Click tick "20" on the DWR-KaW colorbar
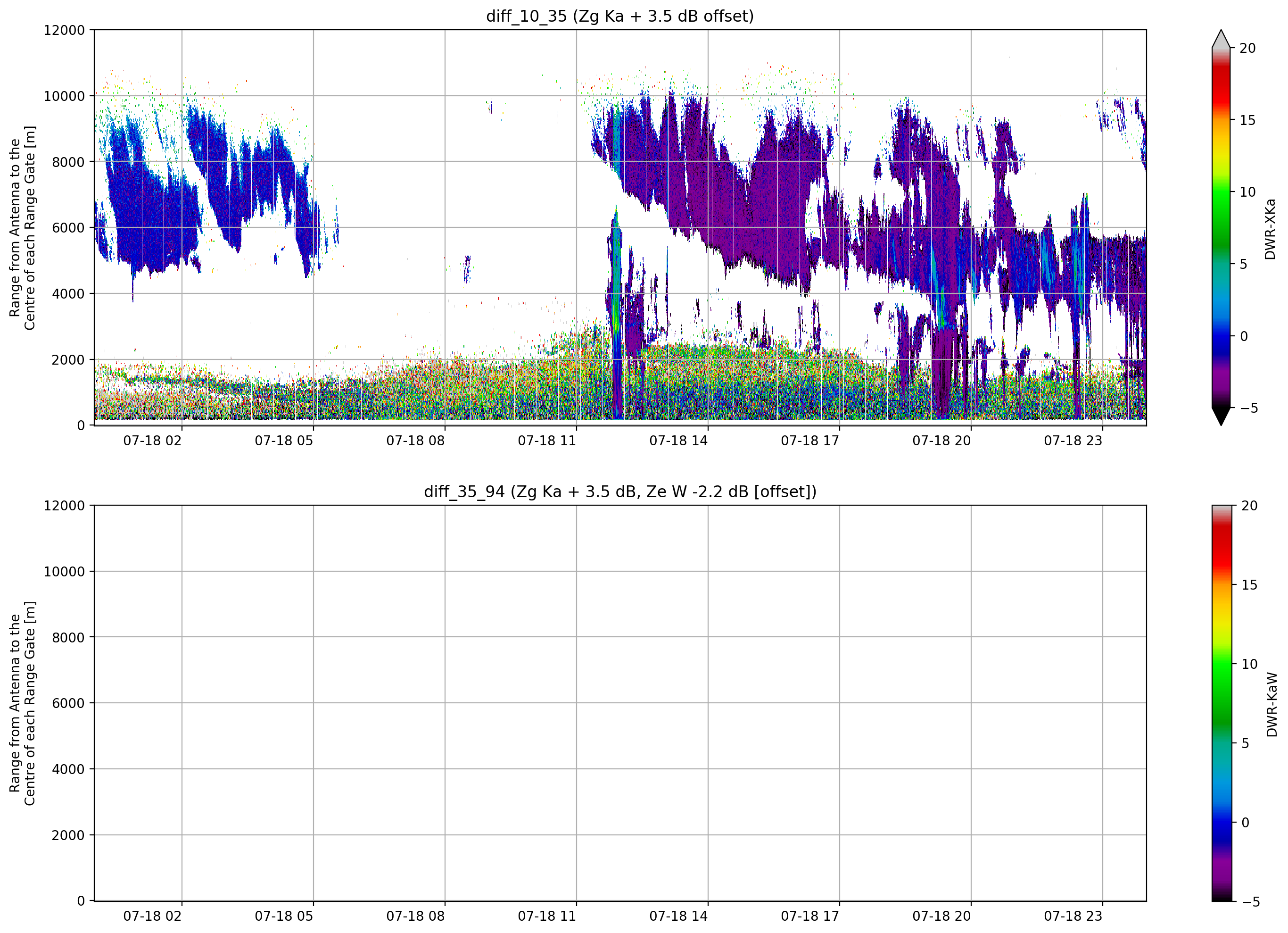 (1249, 506)
